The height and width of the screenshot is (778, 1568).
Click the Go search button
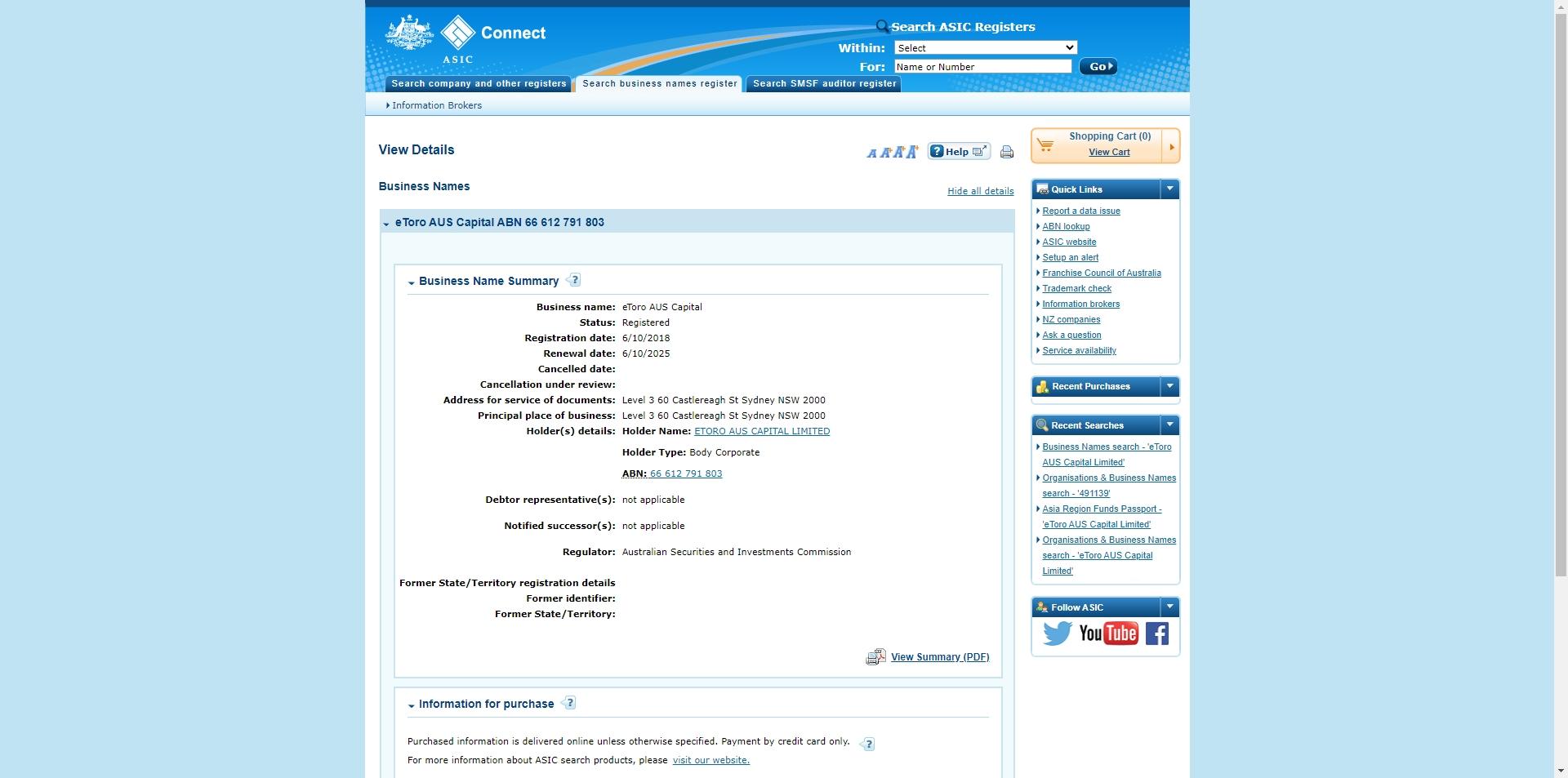coord(1098,67)
